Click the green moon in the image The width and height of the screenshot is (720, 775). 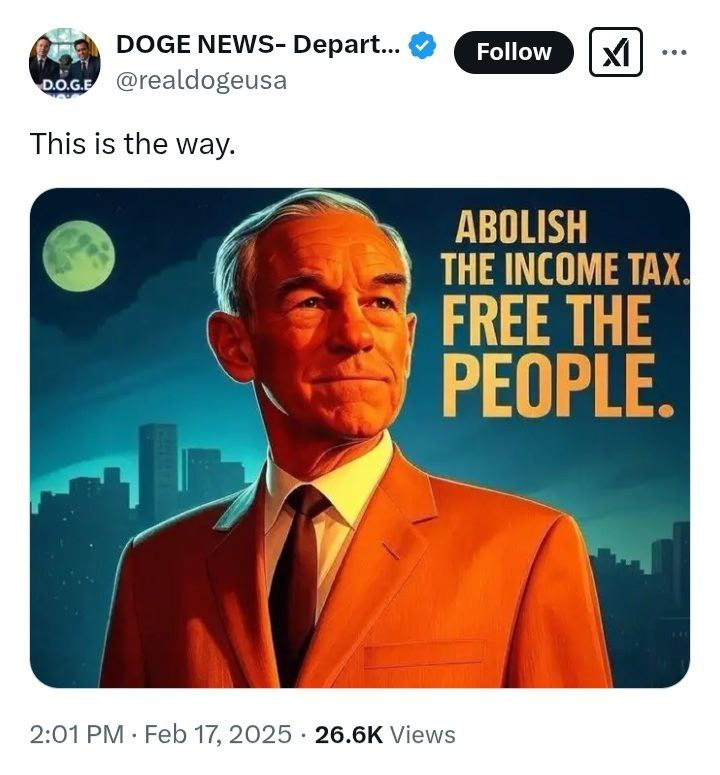78,257
